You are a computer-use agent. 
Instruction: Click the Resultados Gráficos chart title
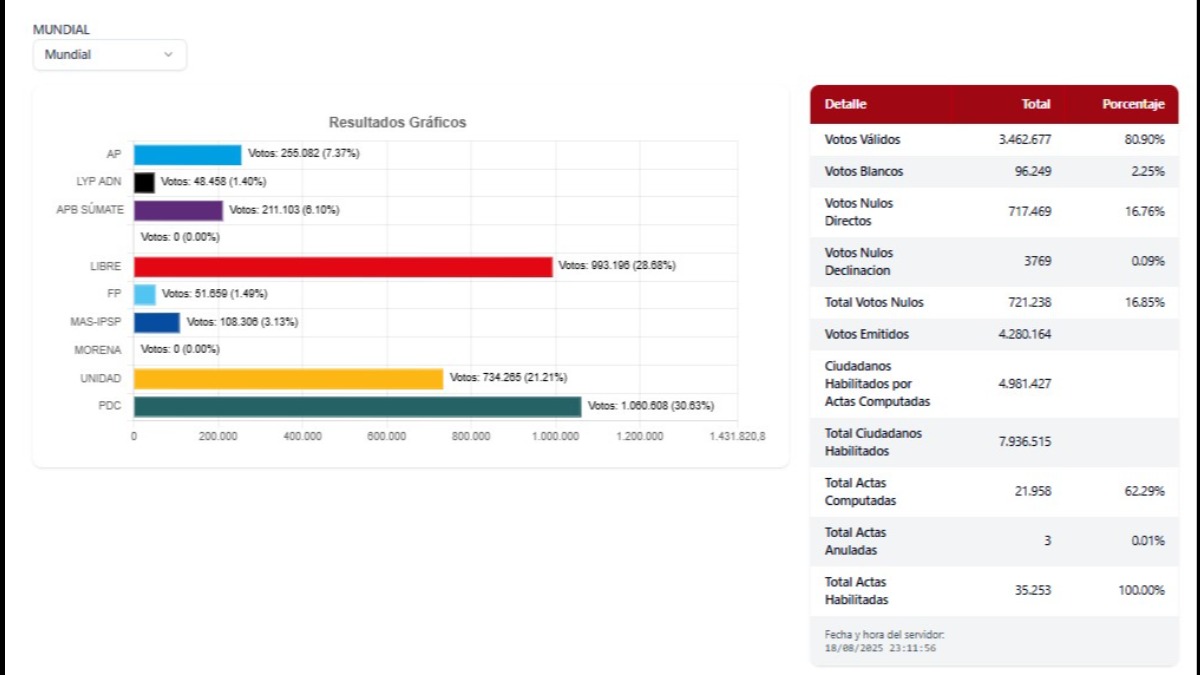[x=398, y=122]
